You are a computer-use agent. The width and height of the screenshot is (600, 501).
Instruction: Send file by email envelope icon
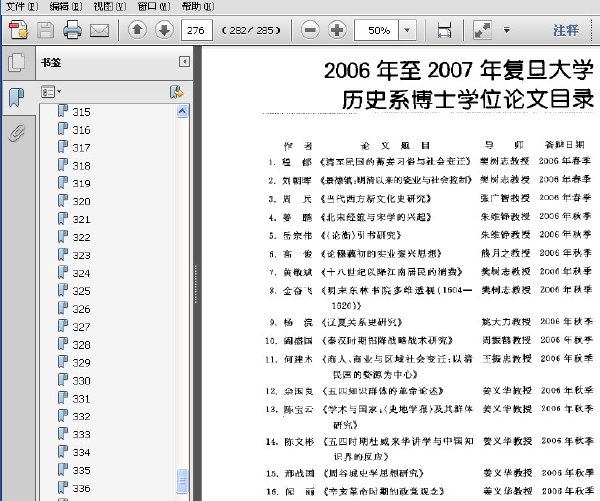[x=99, y=30]
